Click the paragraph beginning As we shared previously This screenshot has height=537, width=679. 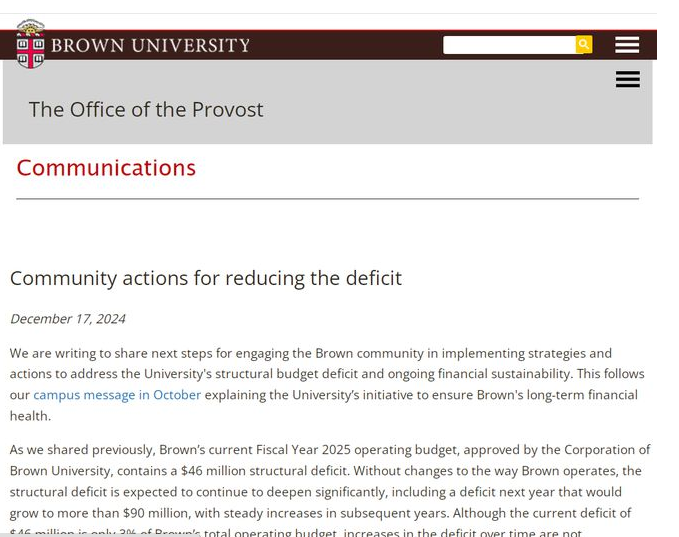[330, 492]
